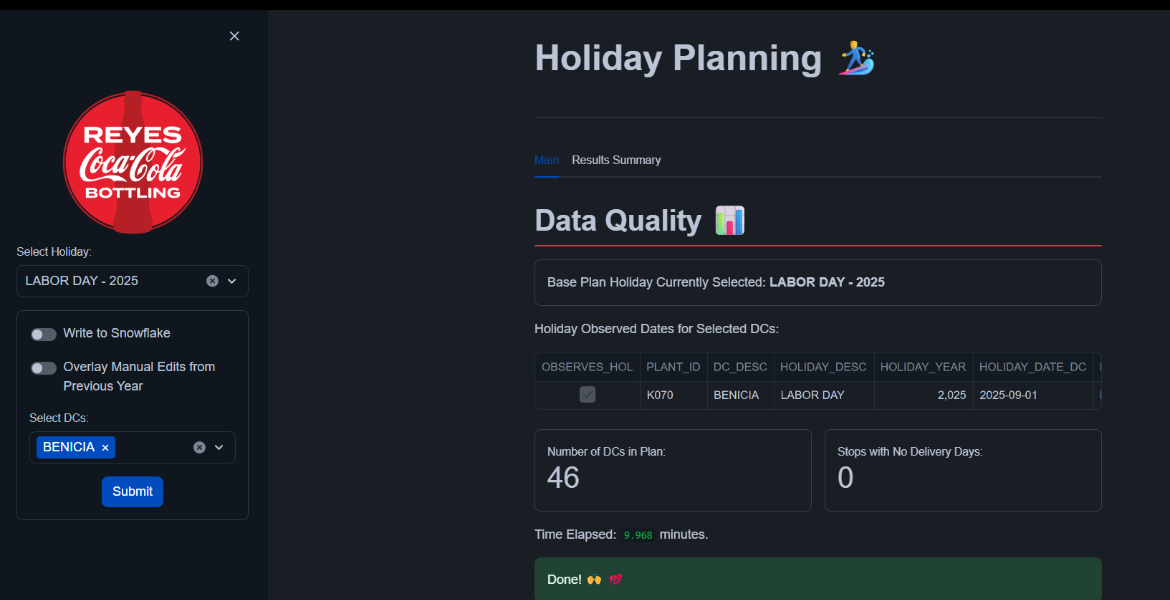Toggle the Write to Snowflake switch

click(44, 334)
